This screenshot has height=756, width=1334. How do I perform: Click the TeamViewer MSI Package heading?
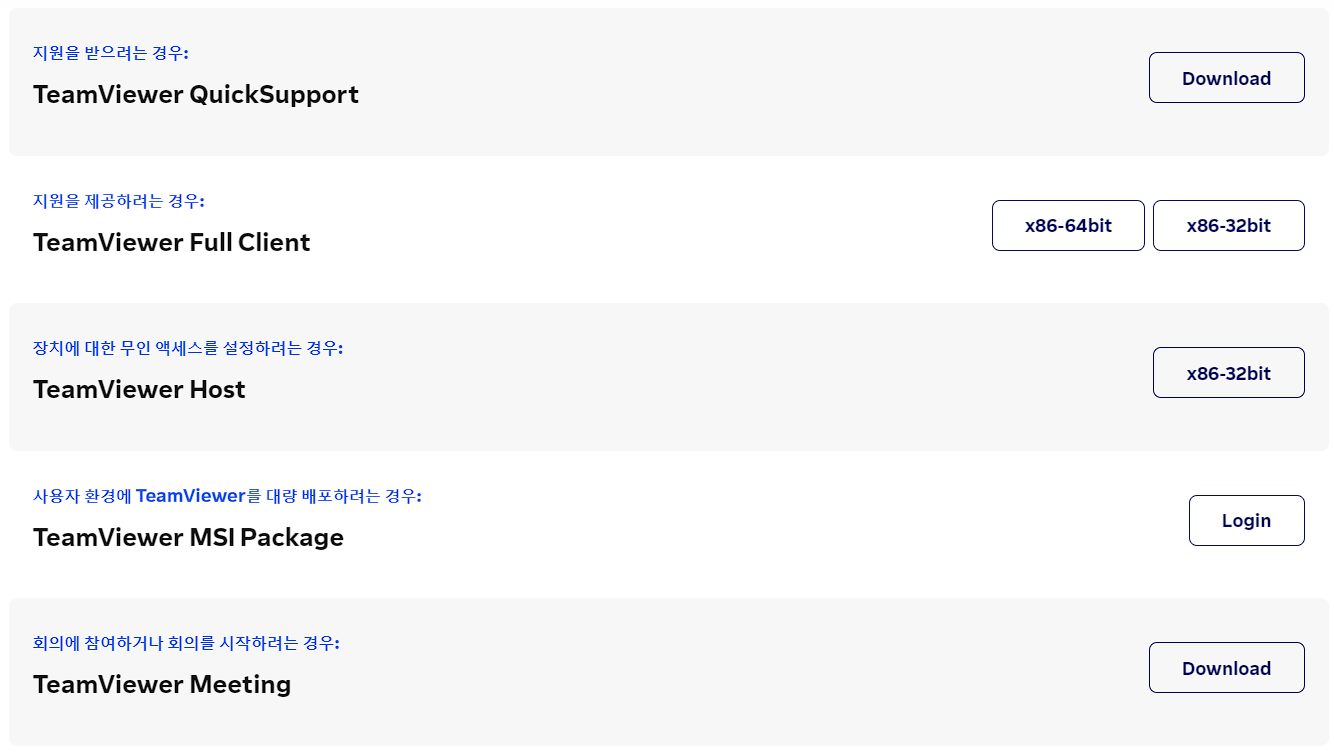[188, 537]
